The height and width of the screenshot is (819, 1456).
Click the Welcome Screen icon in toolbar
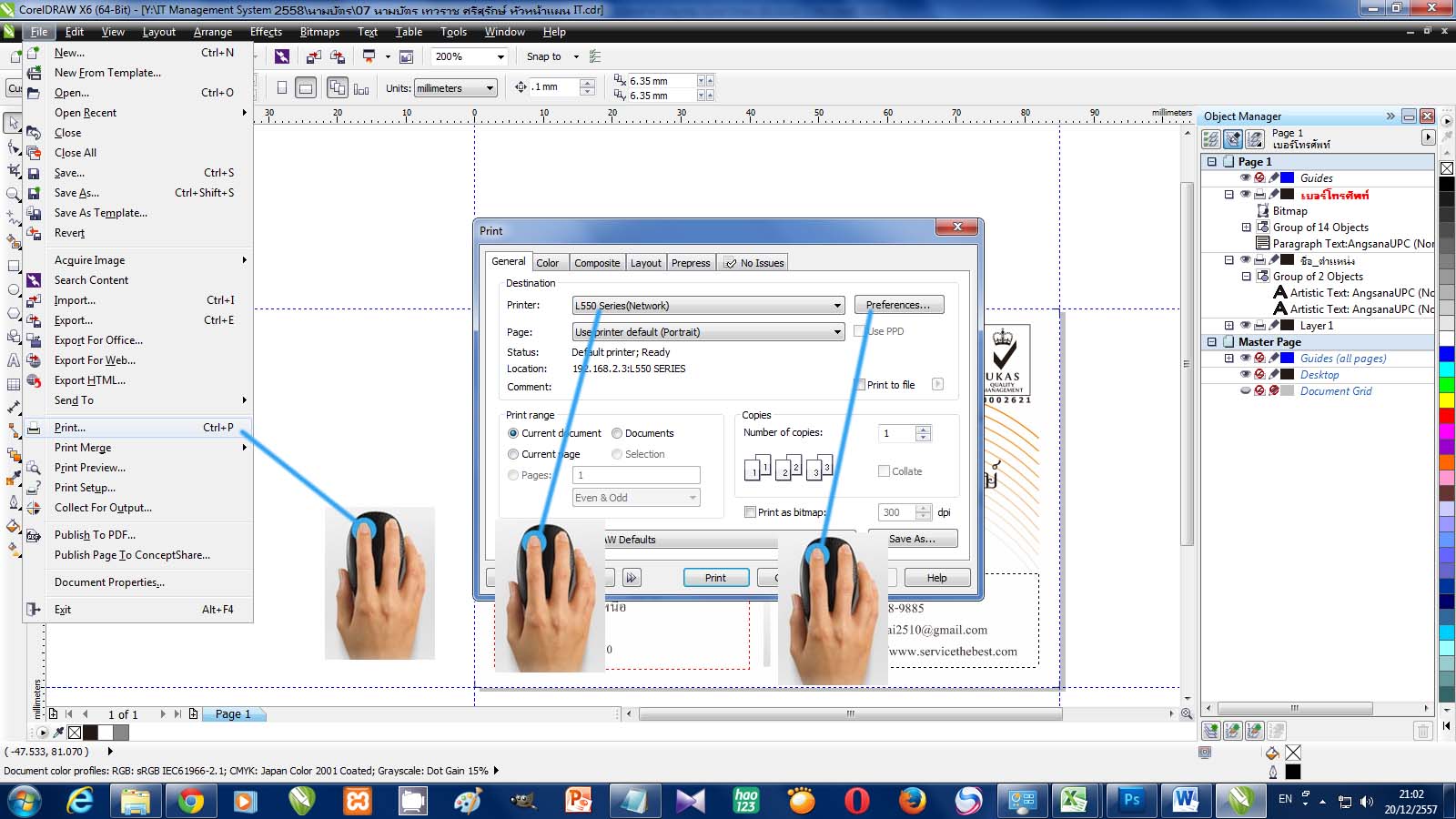406,56
